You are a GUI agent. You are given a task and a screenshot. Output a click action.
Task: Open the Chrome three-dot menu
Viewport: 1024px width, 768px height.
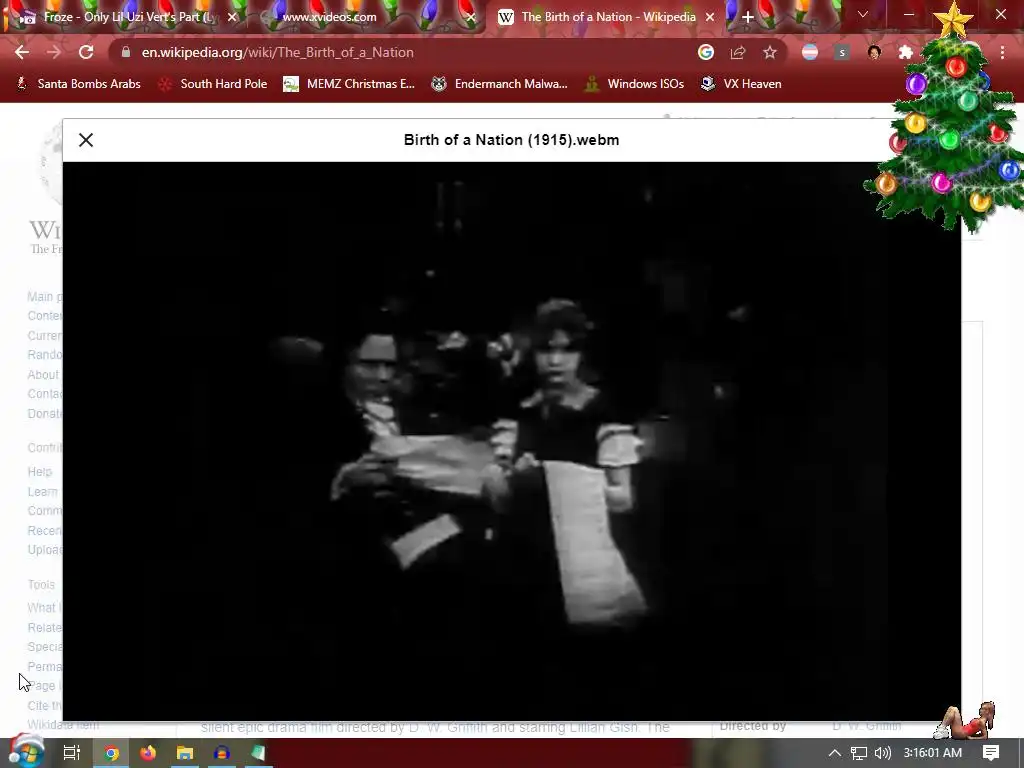pyautogui.click(x=1002, y=52)
